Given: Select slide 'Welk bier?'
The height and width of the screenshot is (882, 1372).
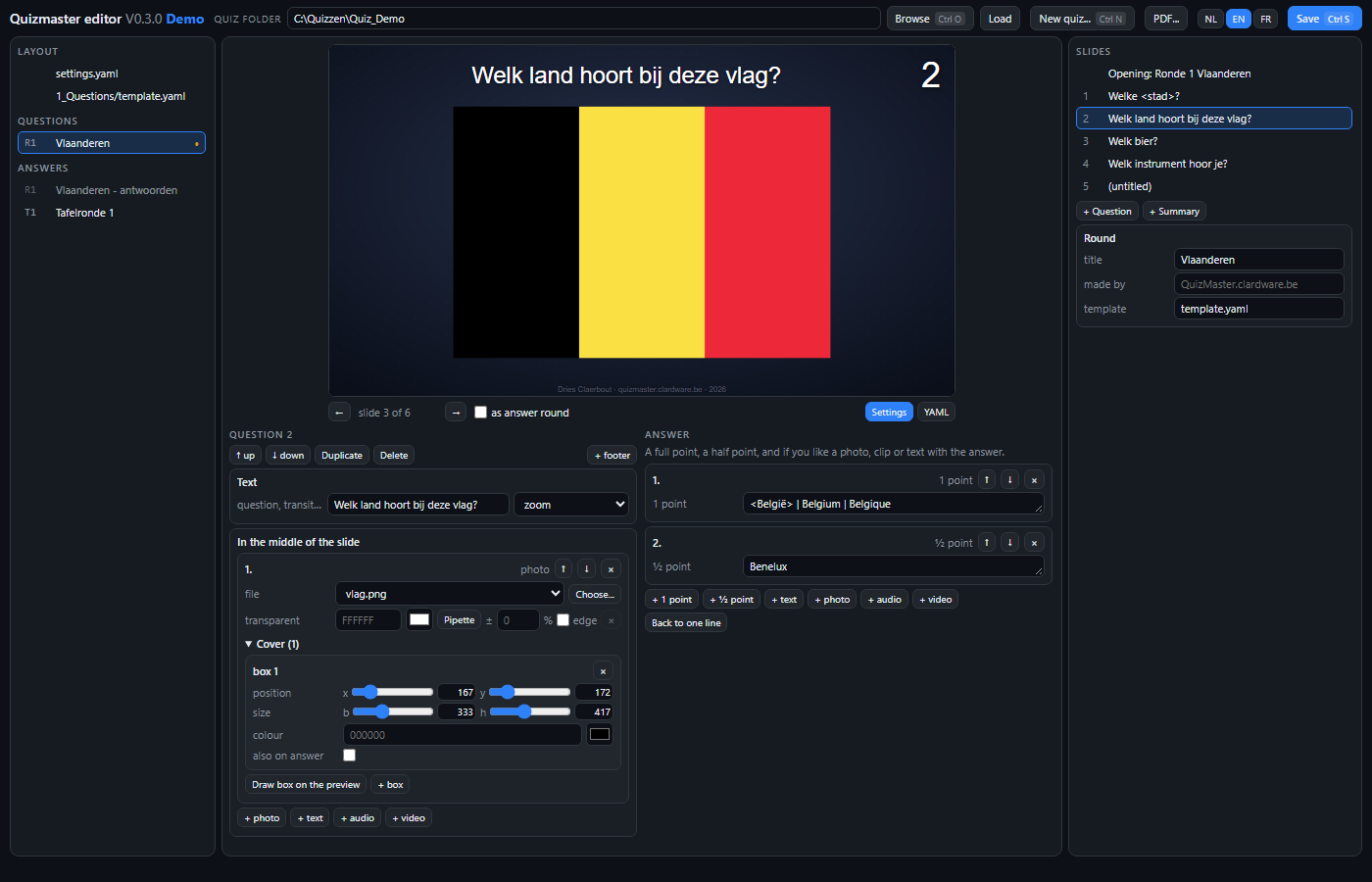Looking at the screenshot, I should coord(1214,141).
